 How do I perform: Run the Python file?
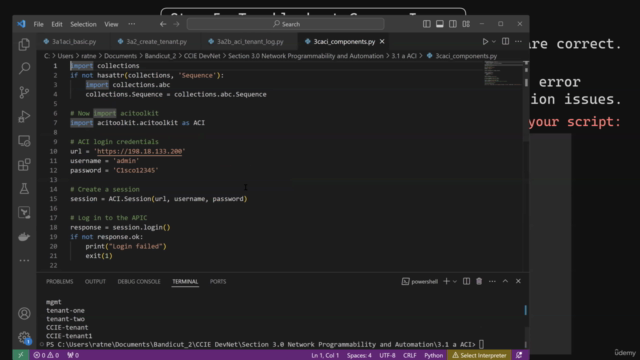coord(485,42)
